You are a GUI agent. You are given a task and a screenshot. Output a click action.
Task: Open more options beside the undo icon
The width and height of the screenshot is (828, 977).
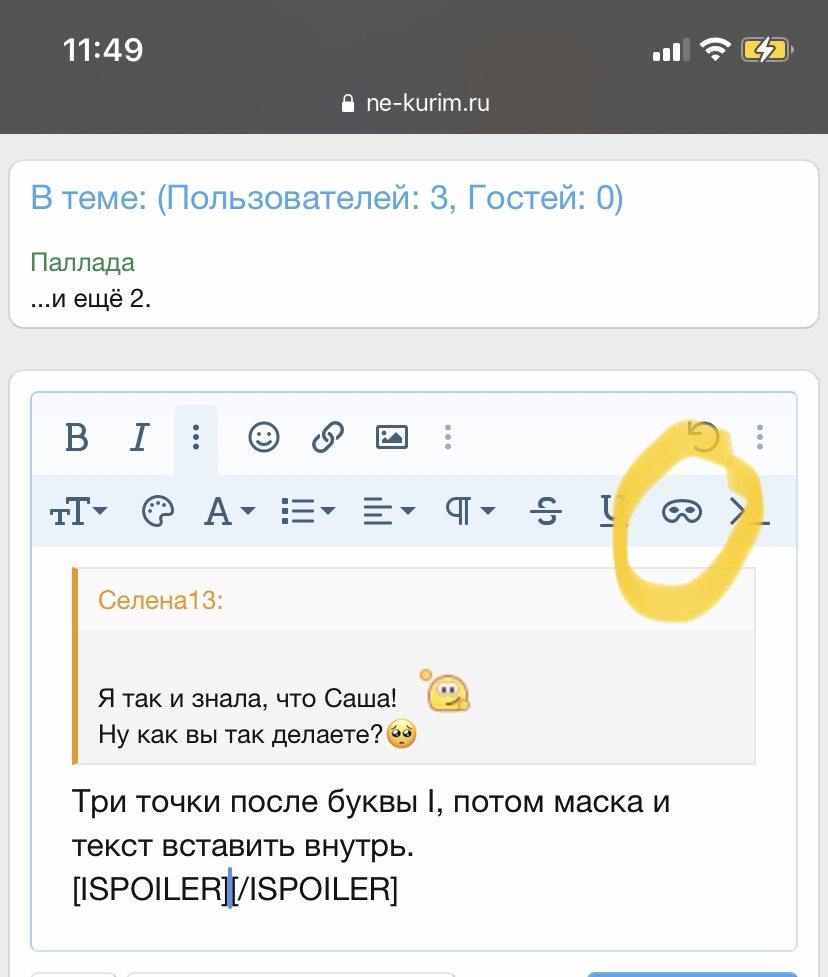(759, 437)
